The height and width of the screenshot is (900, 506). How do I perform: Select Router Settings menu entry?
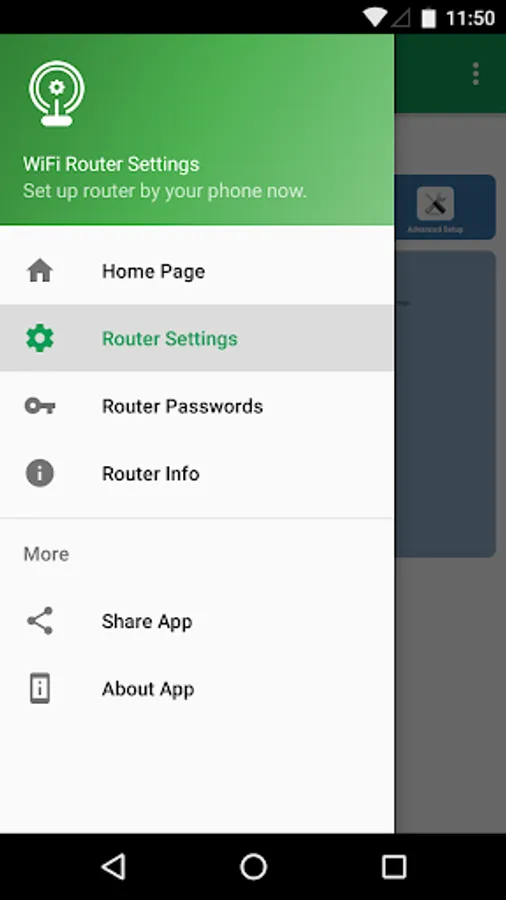click(197, 339)
